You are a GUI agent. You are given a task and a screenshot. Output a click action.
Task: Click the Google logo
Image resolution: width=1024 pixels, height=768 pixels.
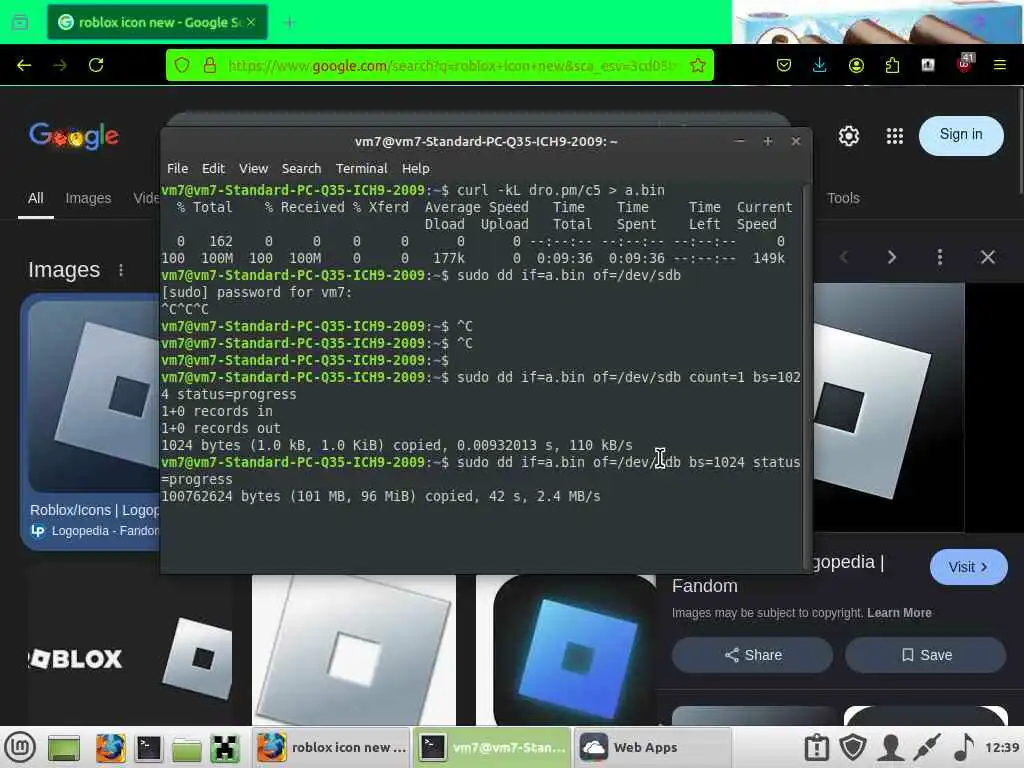click(74, 136)
